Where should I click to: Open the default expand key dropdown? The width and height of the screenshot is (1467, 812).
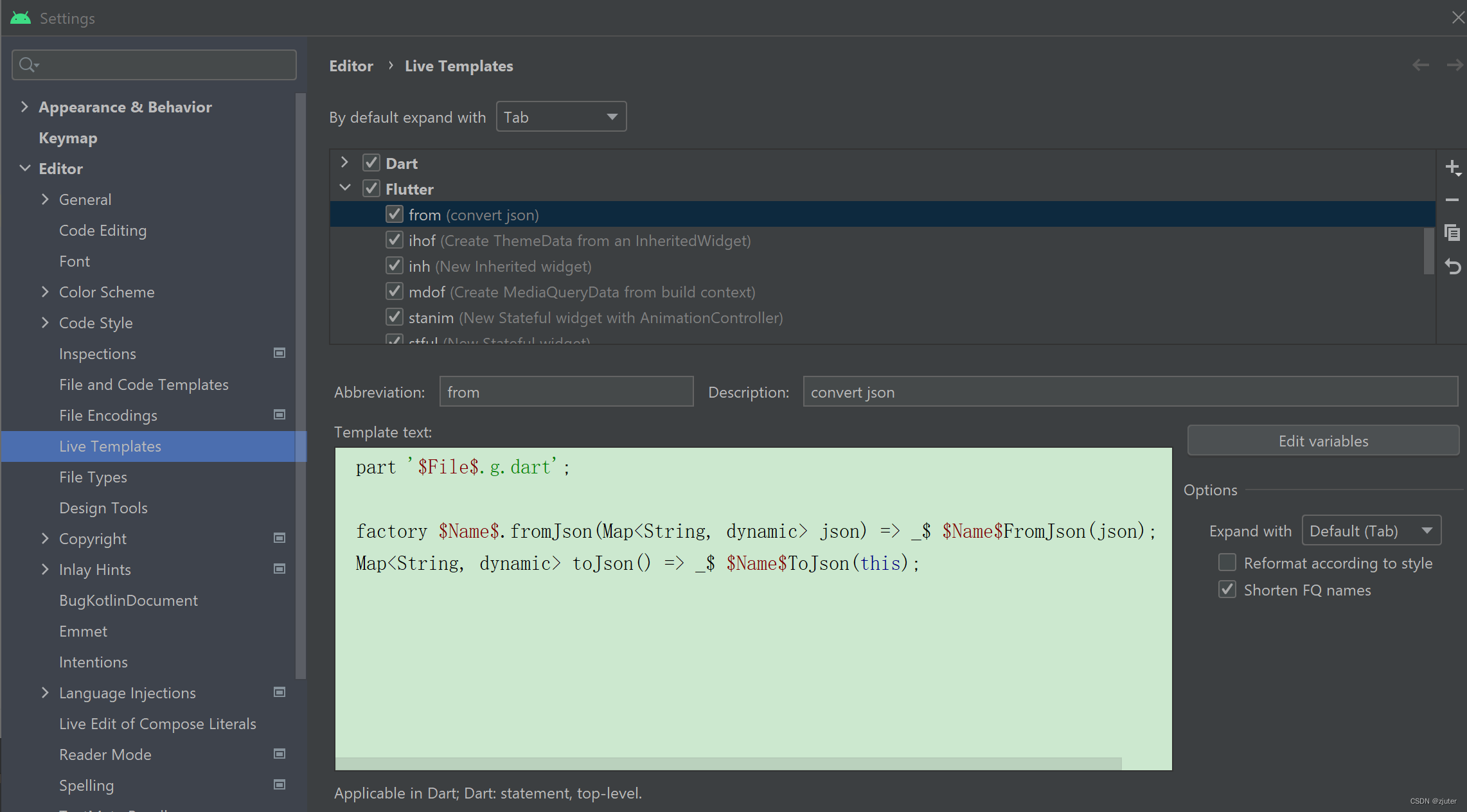(x=561, y=117)
